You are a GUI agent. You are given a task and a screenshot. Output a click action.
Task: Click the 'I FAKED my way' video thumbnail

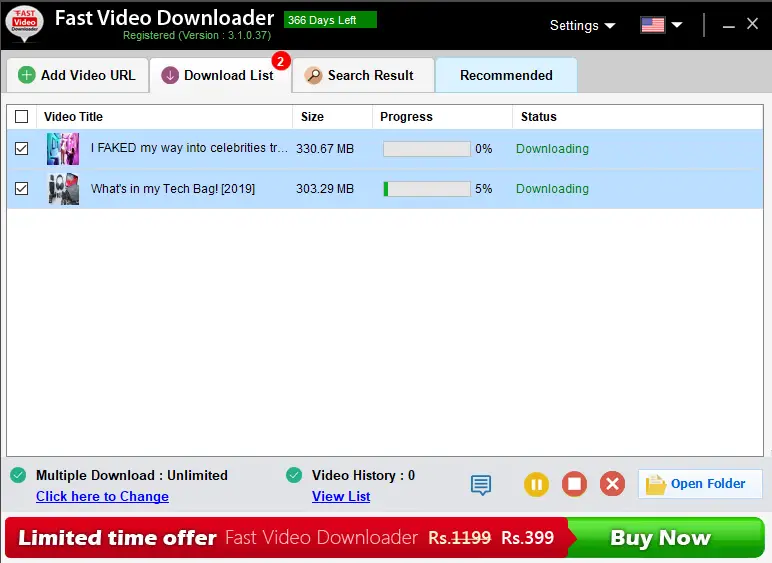(x=63, y=149)
